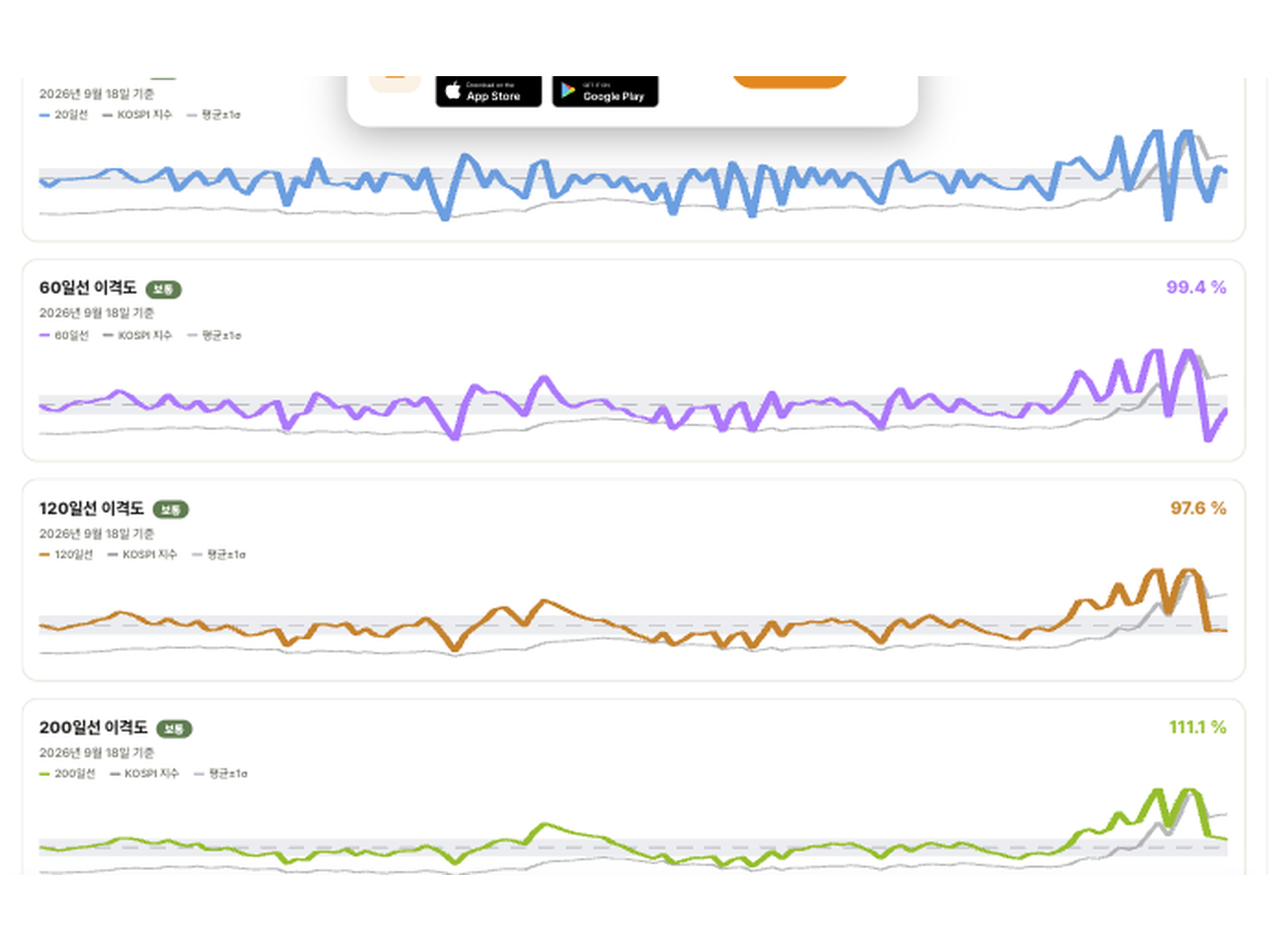
Task: Open the App Store download badge
Action: [488, 92]
